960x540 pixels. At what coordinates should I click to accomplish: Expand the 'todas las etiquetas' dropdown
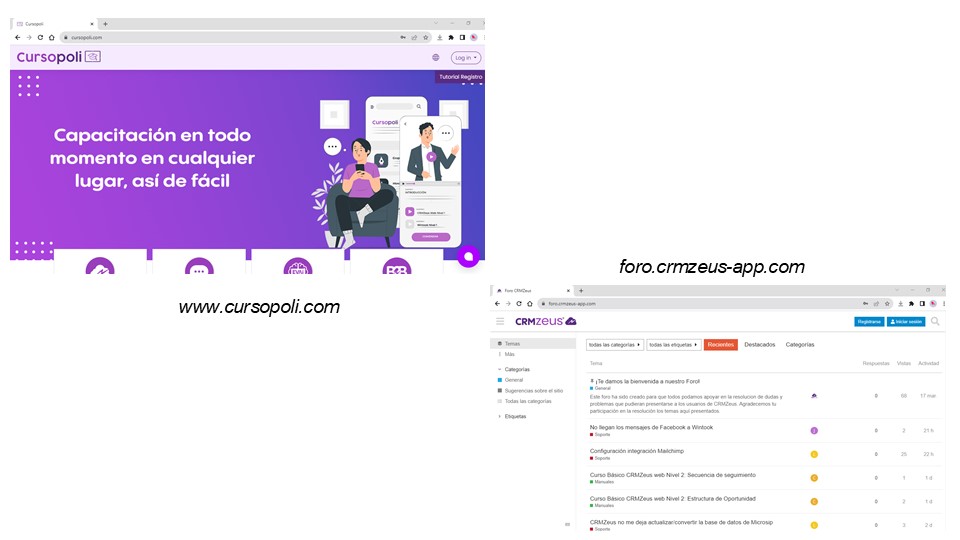pyautogui.click(x=673, y=345)
